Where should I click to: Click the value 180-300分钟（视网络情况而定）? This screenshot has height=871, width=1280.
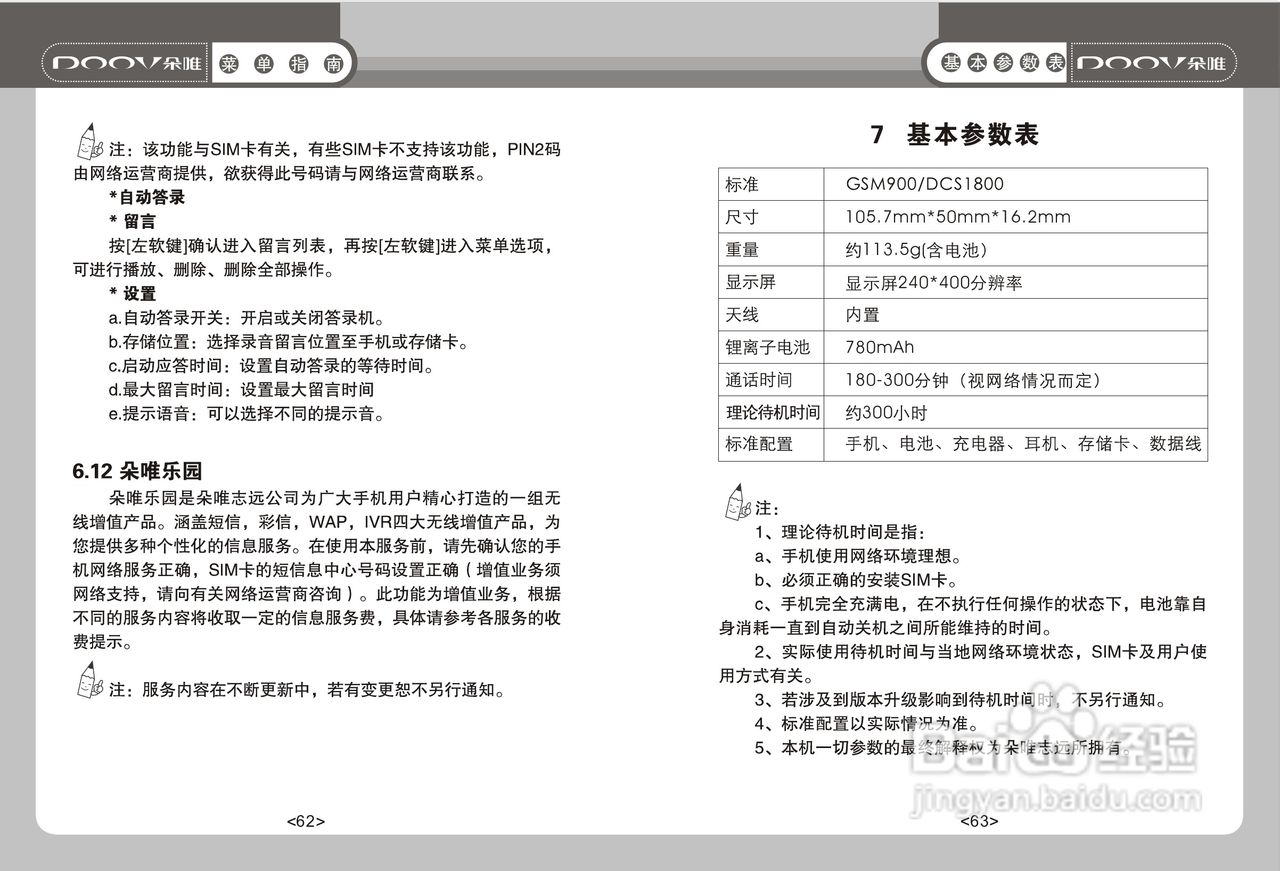pyautogui.click(x=976, y=380)
